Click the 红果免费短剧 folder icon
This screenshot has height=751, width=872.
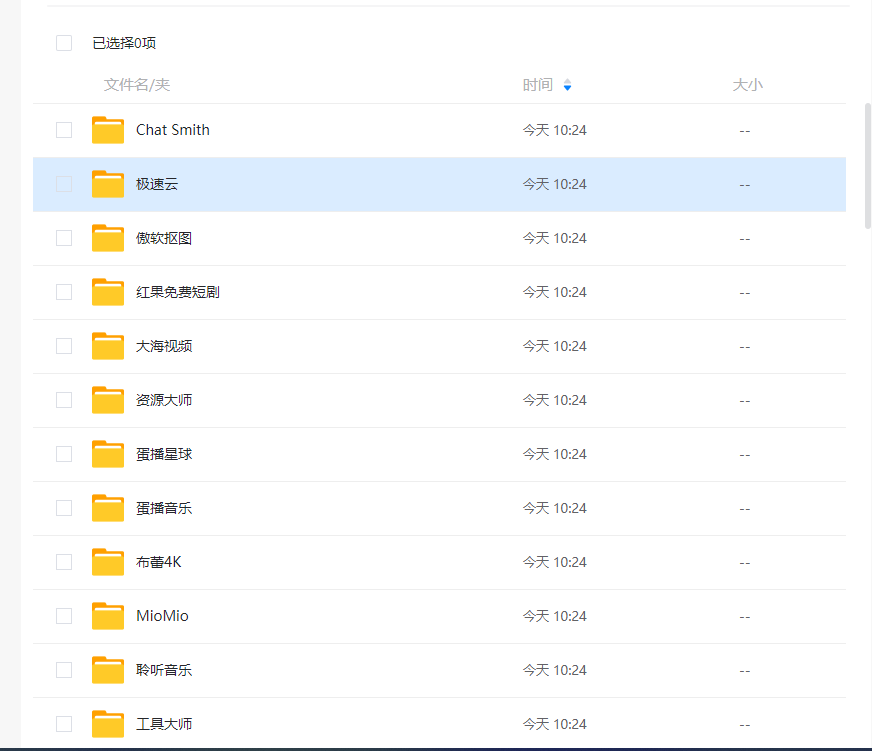click(108, 292)
